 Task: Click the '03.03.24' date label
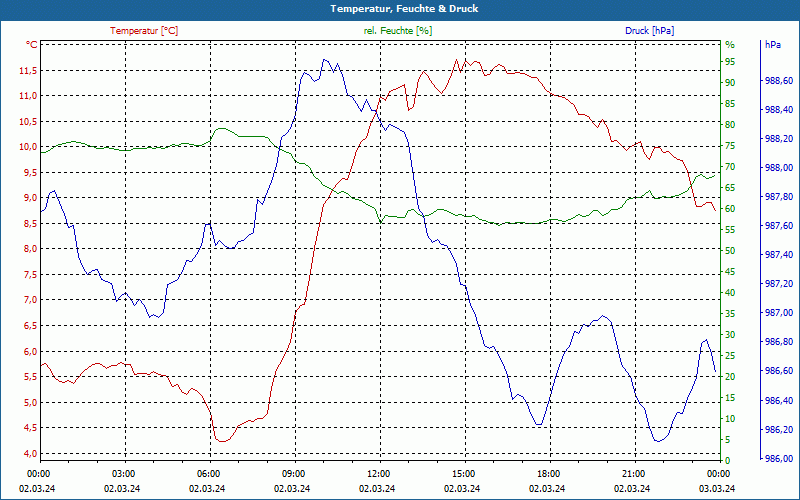(717, 488)
